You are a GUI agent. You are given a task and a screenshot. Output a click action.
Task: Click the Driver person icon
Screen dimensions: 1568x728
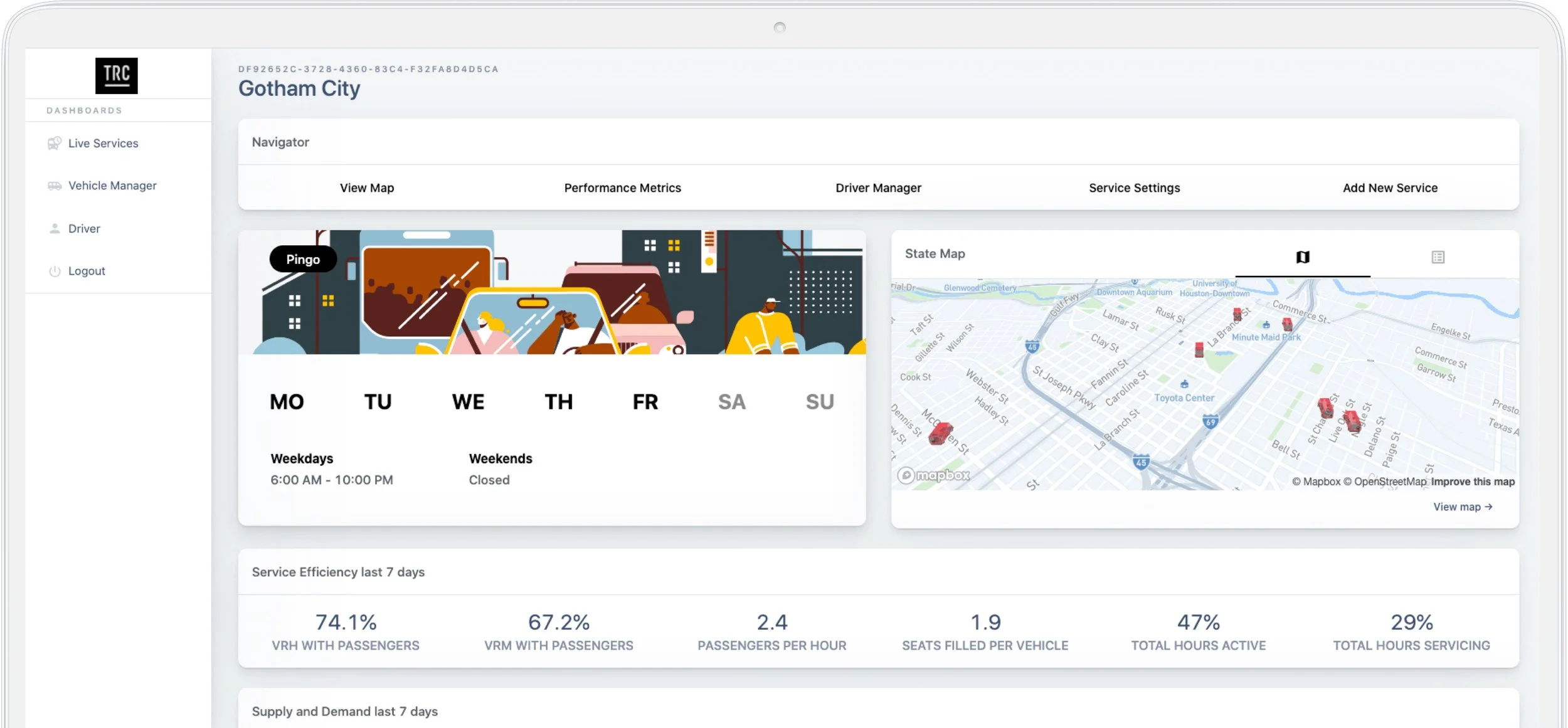(x=55, y=228)
